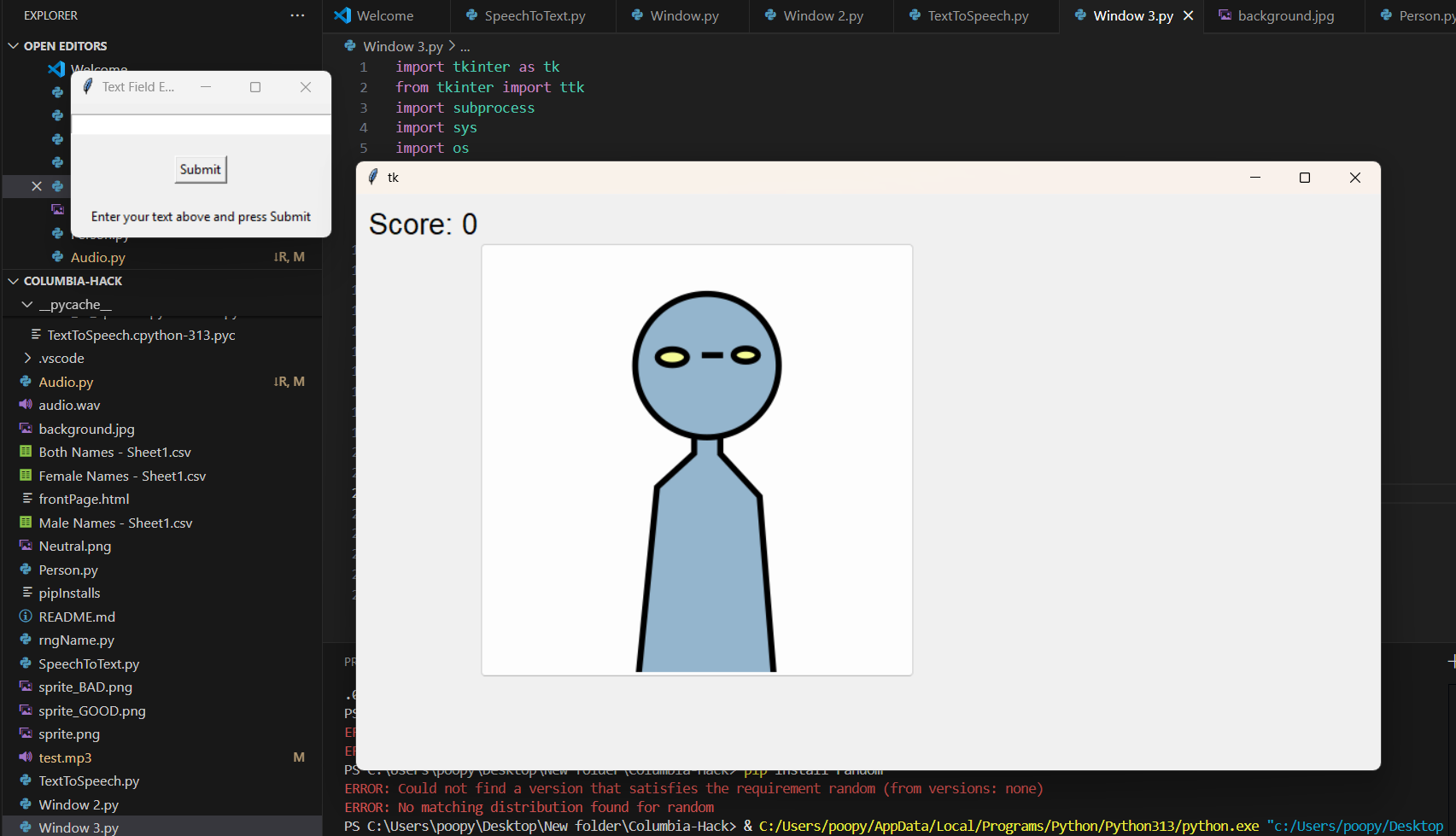Open the Explorer more actions ellipsis menu
The height and width of the screenshot is (836, 1456).
tap(297, 15)
